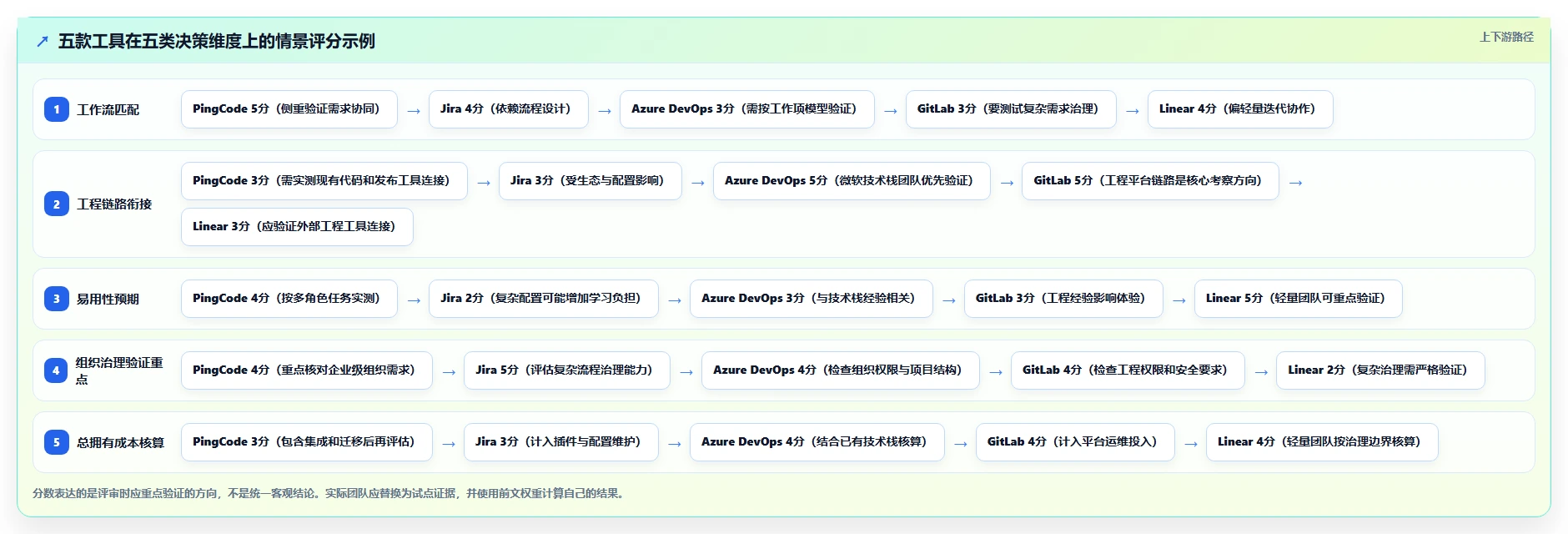The height and width of the screenshot is (534, 1568).
Task: Click the number 1 badge for 工作流匹配
Action: pos(57,109)
